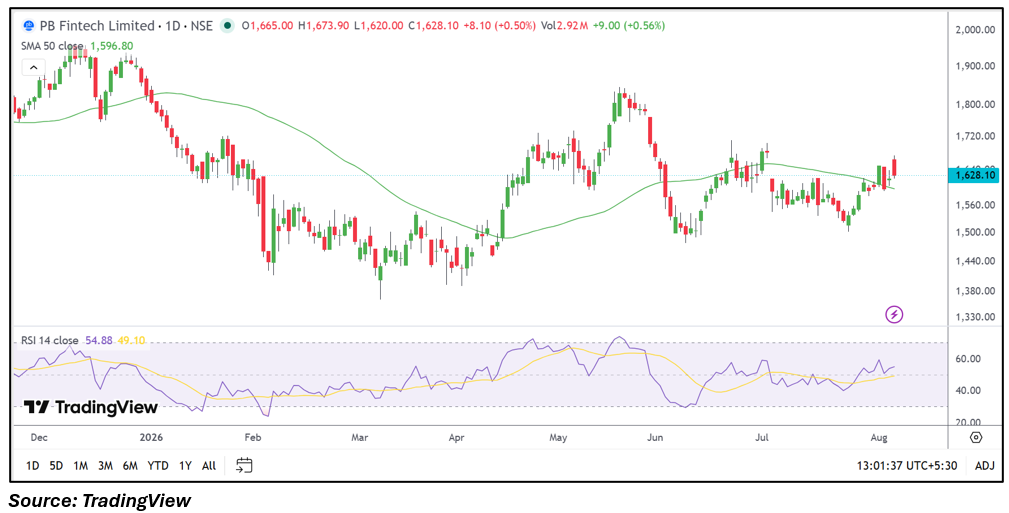Click the TradingView logo
The image size is (1009, 513).
91,407
